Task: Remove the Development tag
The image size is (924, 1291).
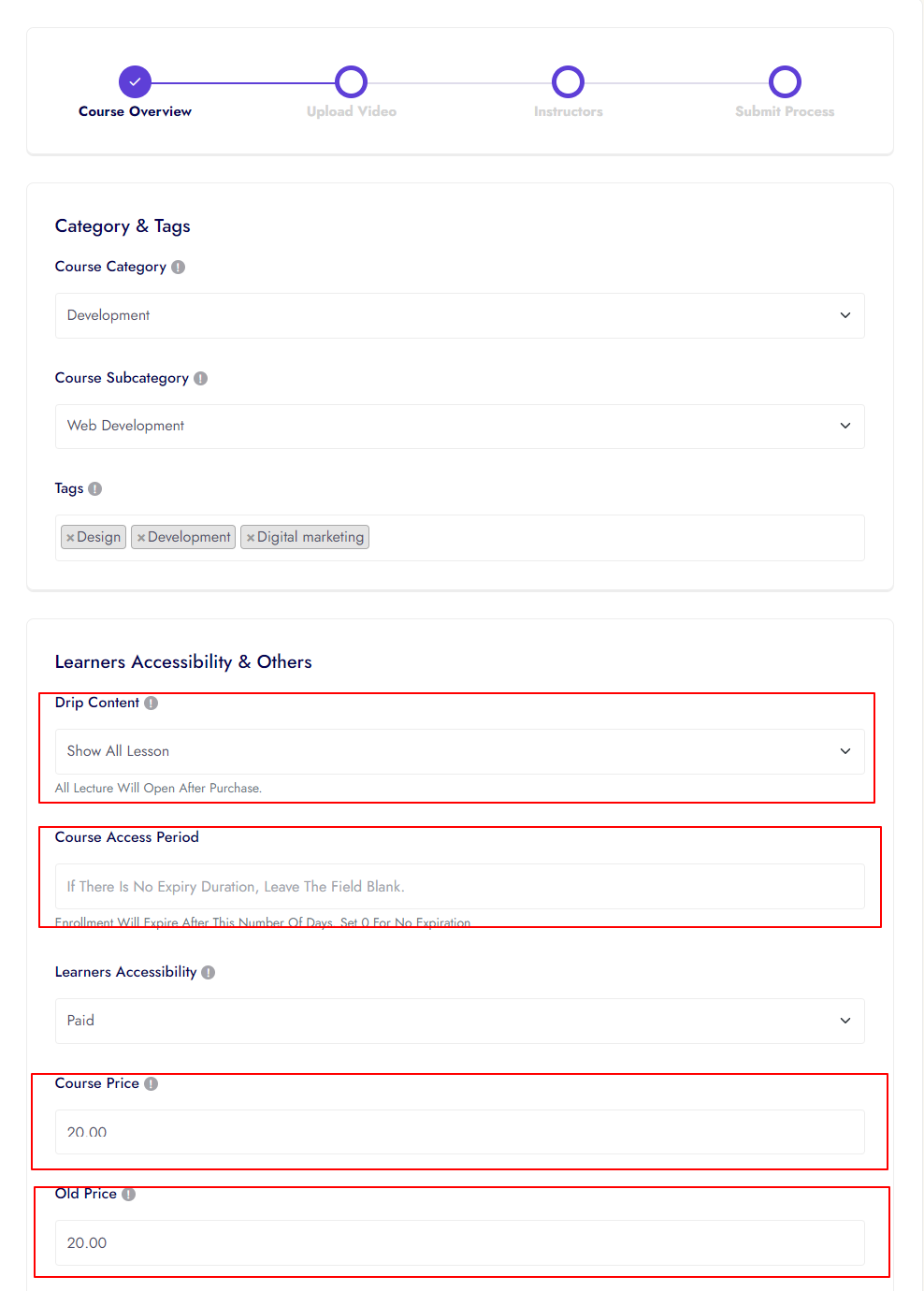Action: click(141, 538)
